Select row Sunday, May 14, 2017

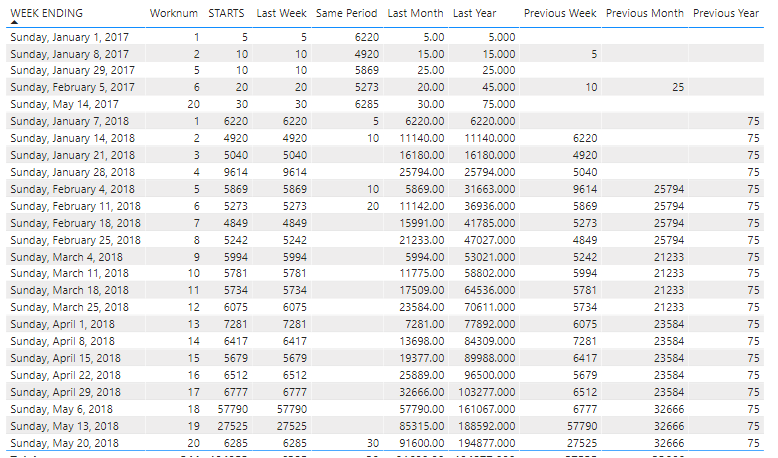[x=385, y=104]
